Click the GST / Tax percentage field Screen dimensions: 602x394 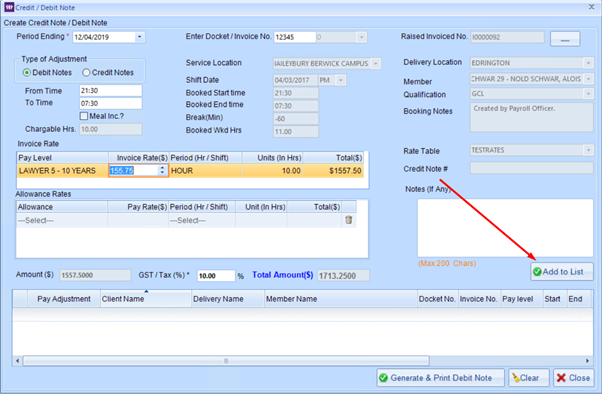(216, 276)
